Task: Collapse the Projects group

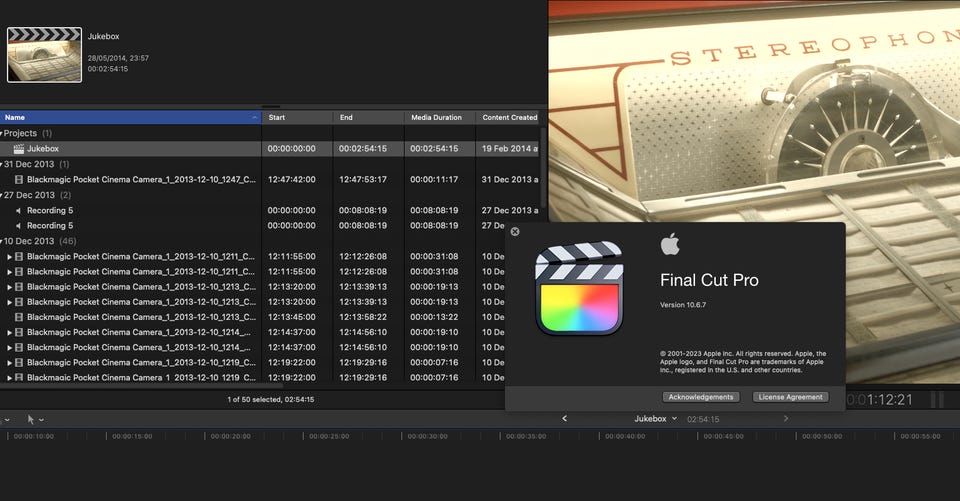Action: coord(2,133)
